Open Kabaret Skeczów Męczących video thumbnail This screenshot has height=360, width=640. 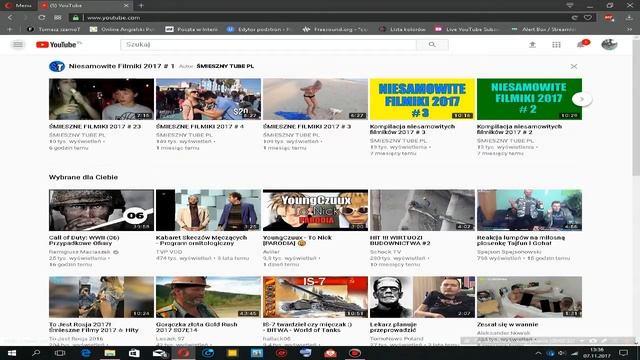[x=208, y=210]
